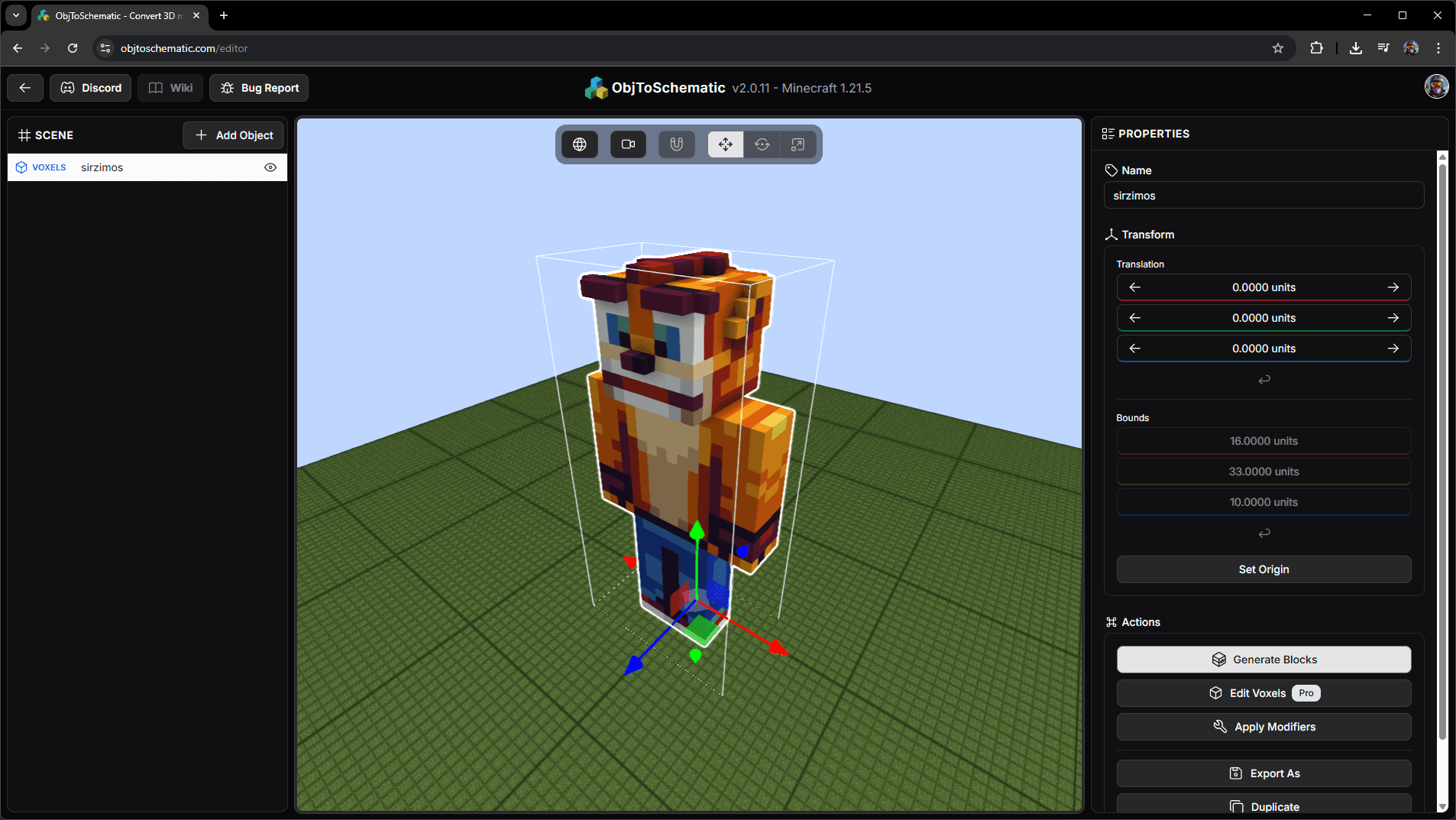1456x820 pixels.
Task: Decrease red X translation with left arrow
Action: (x=1135, y=287)
